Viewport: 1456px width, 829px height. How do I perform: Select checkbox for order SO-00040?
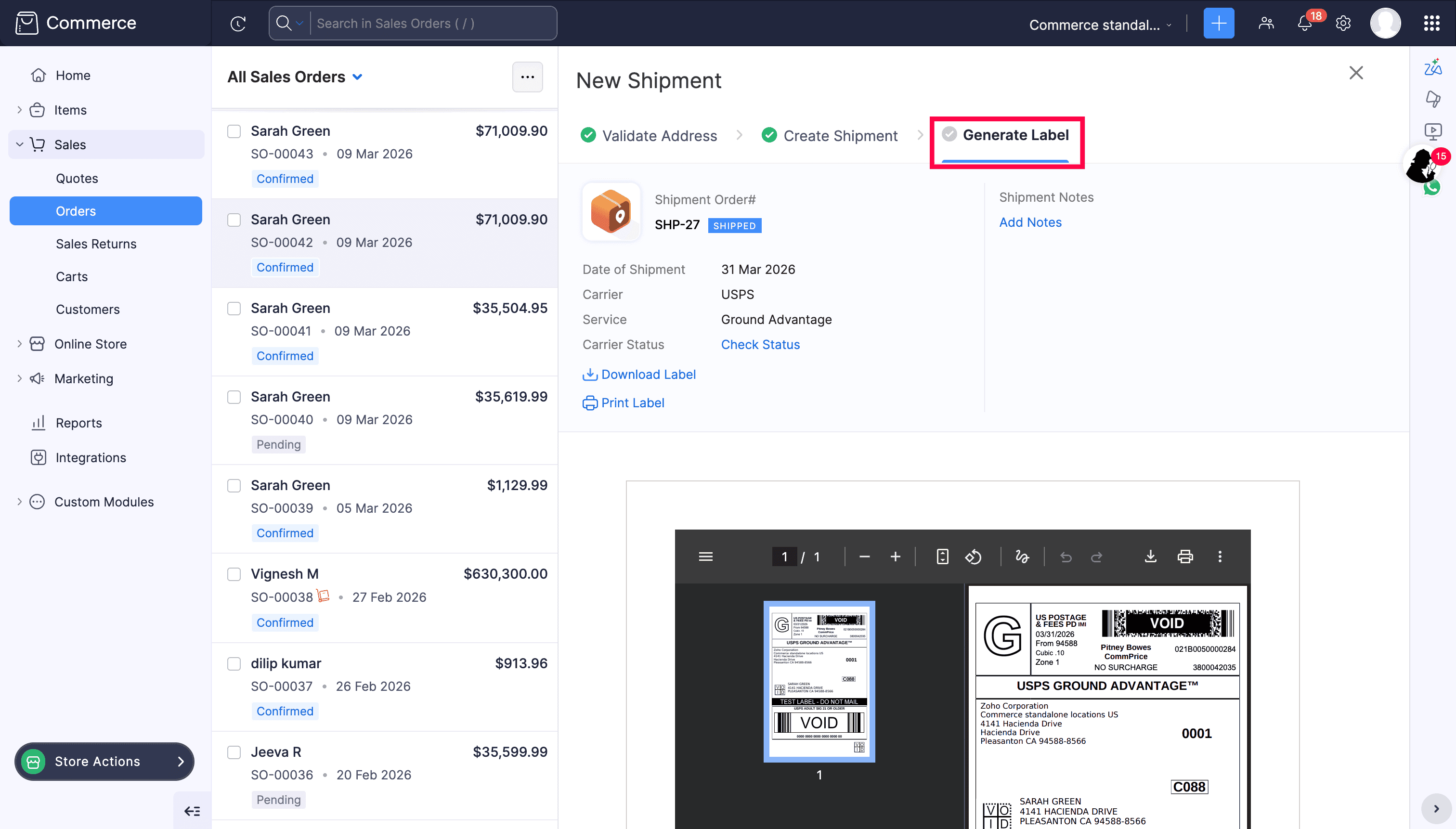(234, 397)
